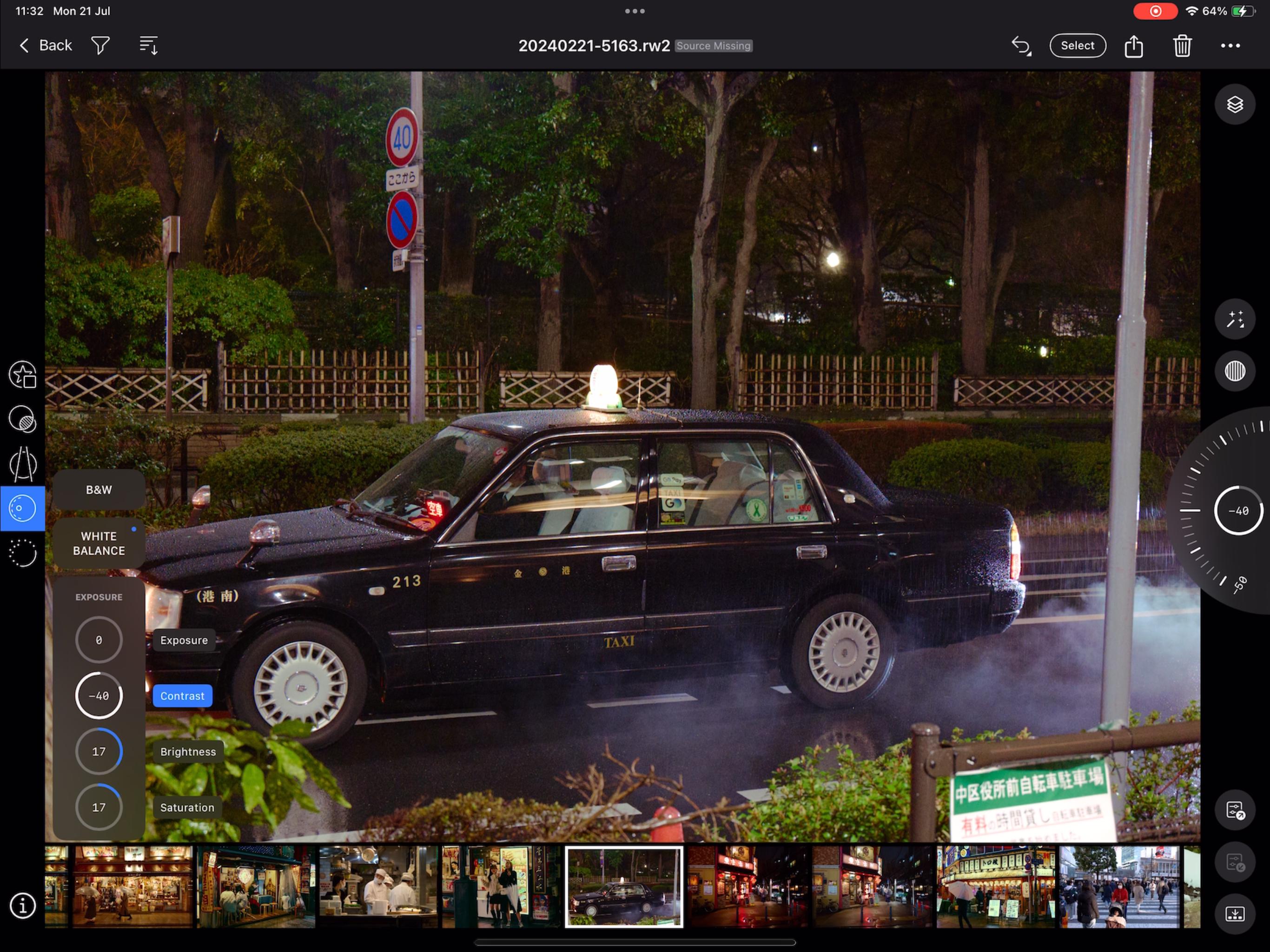The image size is (1270, 952).
Task: Click the file name 20240221-5163.rw2
Action: [x=594, y=46]
